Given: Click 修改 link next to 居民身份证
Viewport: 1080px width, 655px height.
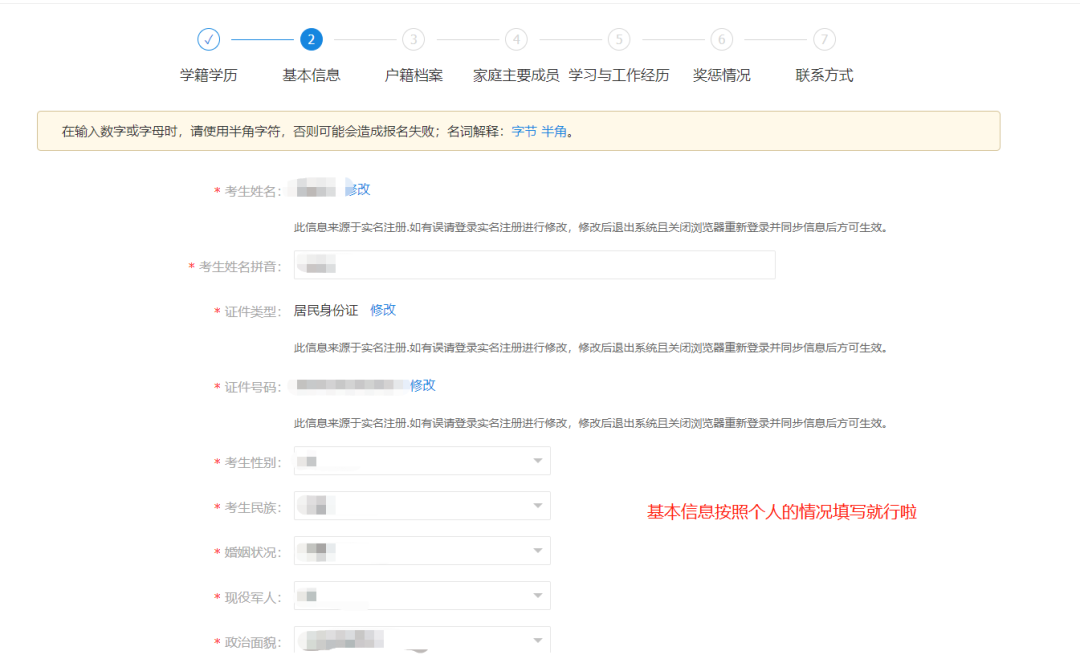Looking at the screenshot, I should pos(383,310).
